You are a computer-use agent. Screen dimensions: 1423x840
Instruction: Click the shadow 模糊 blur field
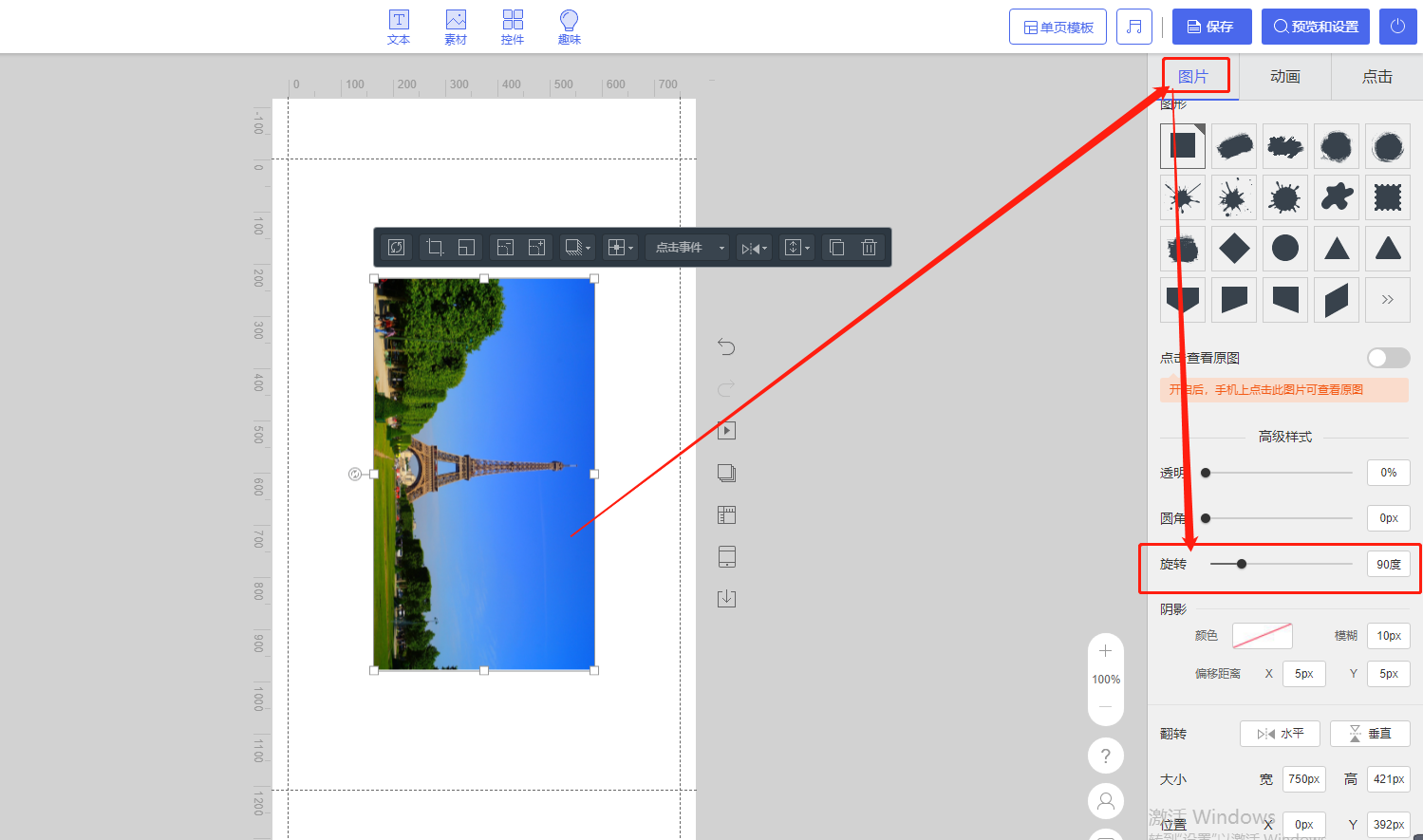tap(1389, 636)
